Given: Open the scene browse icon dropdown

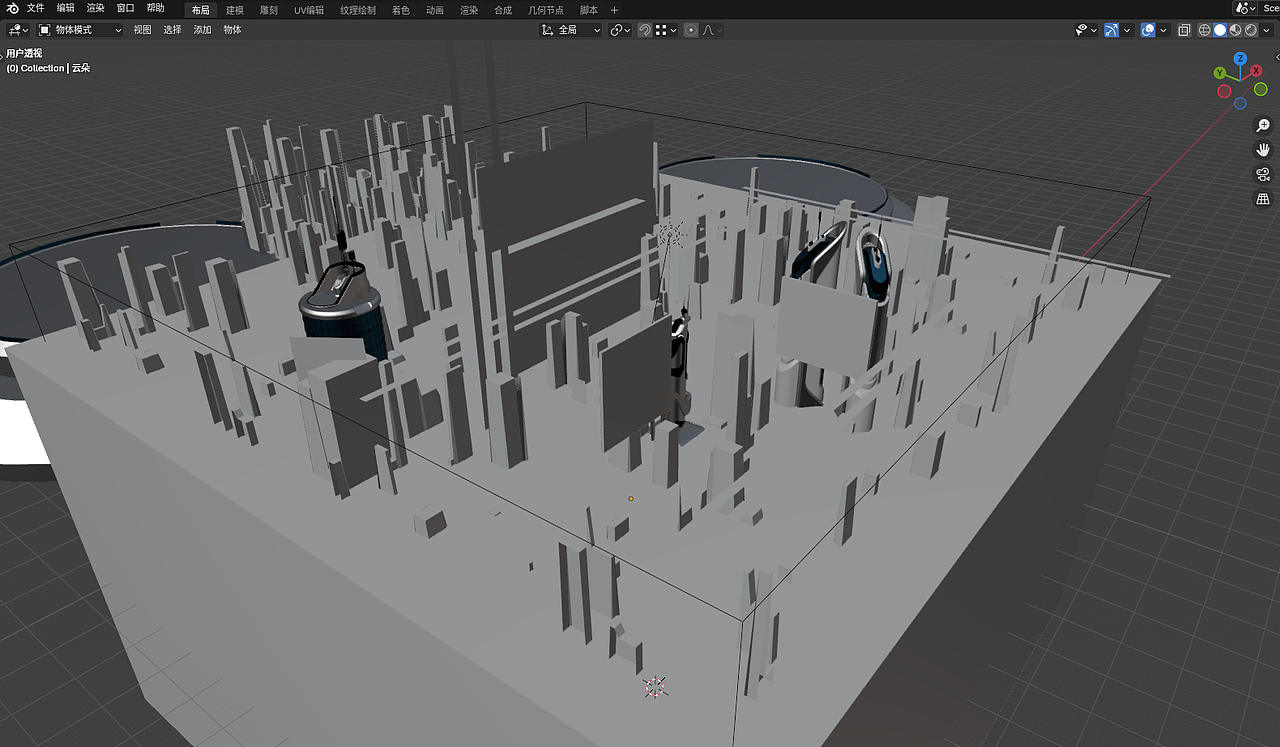Looking at the screenshot, I should click(1246, 8).
